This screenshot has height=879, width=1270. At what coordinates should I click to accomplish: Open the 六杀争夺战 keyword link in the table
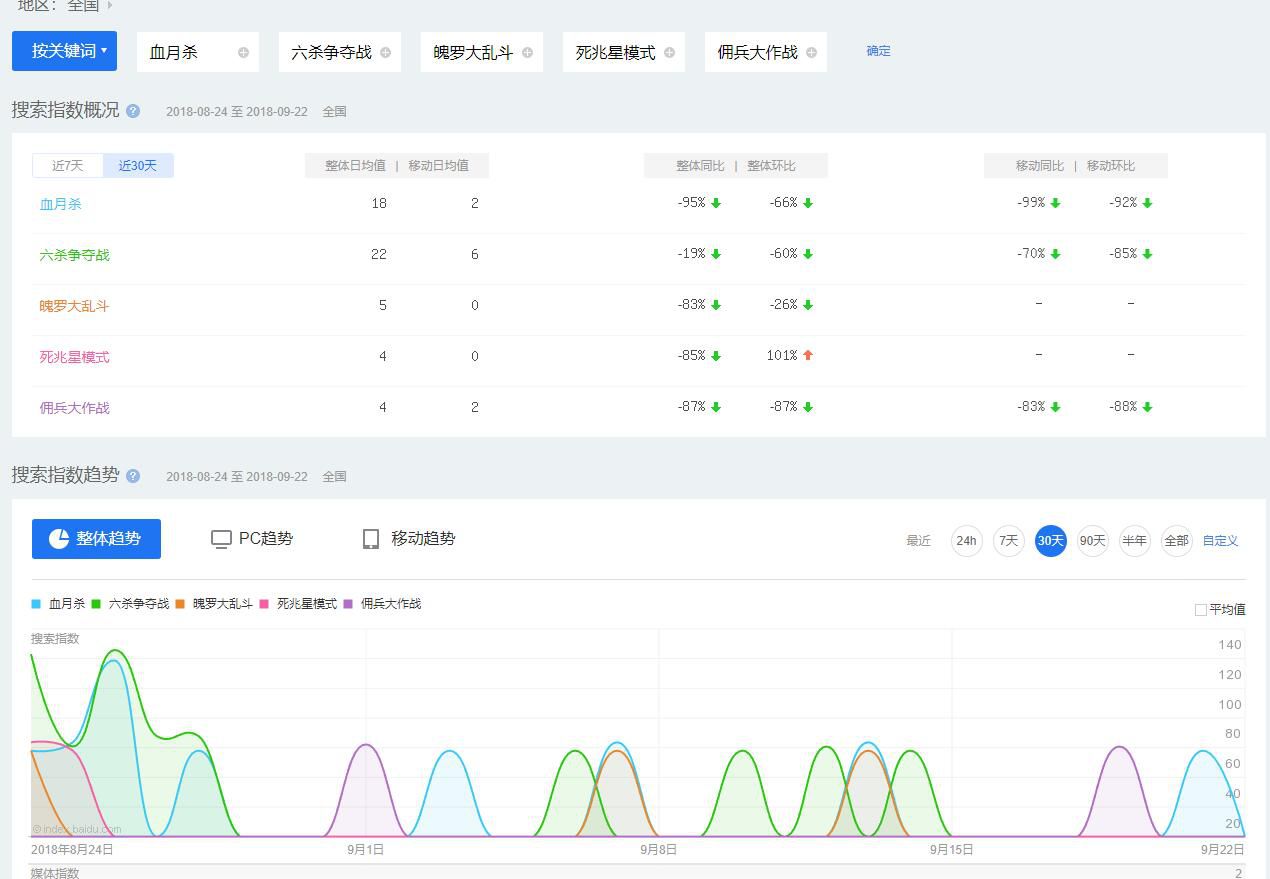75,255
